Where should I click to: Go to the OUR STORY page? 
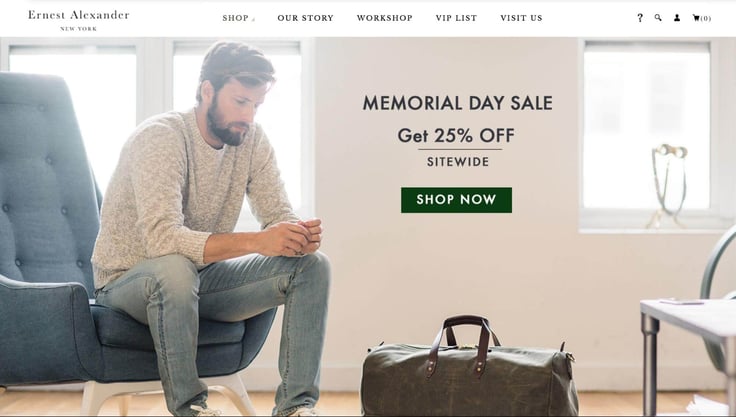click(306, 18)
